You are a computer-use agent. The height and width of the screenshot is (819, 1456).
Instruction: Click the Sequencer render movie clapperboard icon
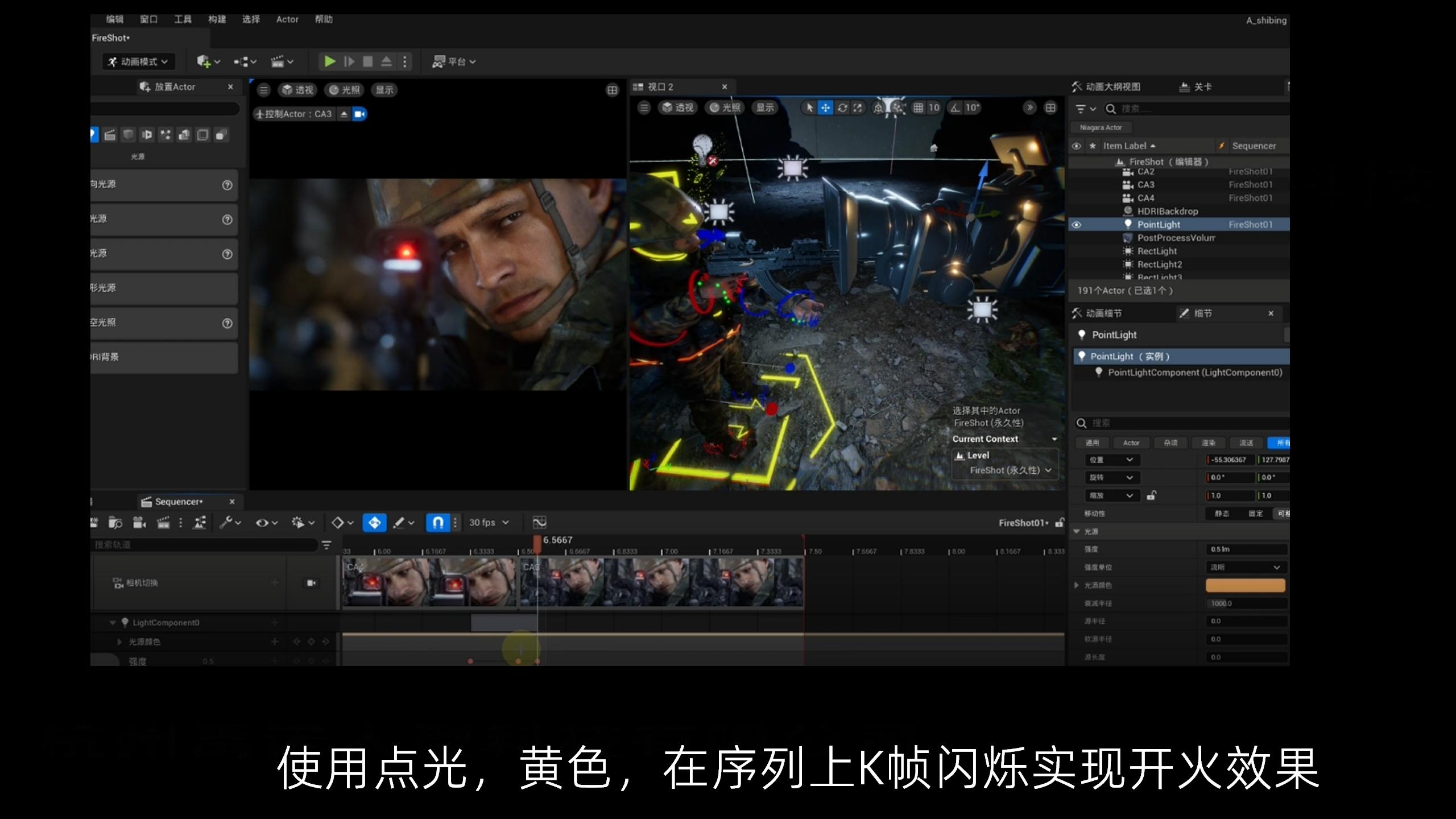[x=163, y=523]
